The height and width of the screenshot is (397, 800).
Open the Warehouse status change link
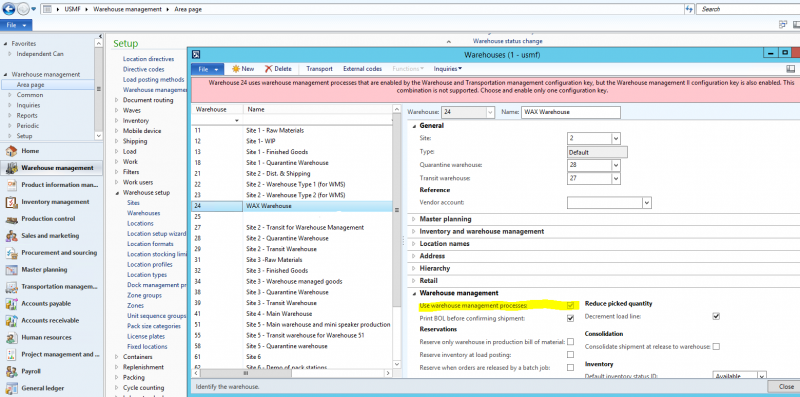[x=508, y=41]
